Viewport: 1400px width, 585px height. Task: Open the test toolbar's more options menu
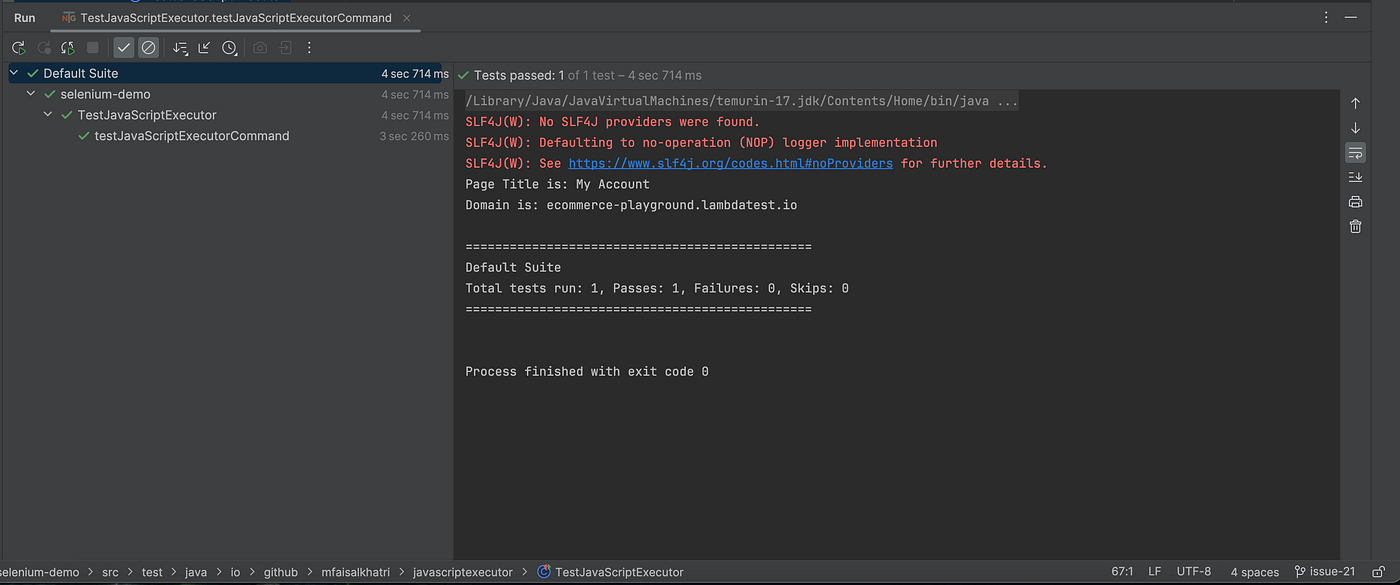pyautogui.click(x=309, y=48)
